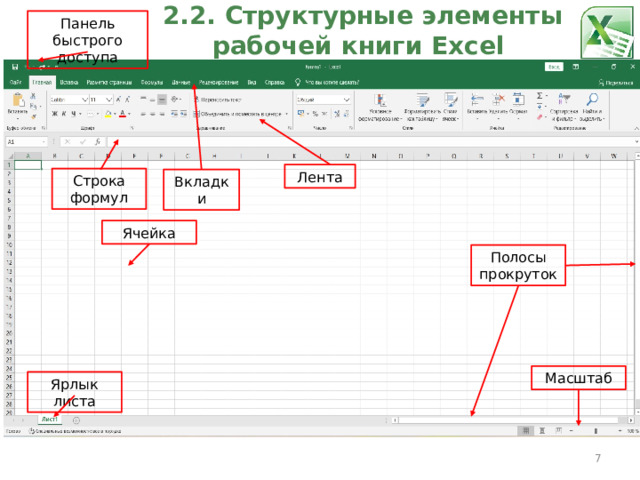
Task: Align text left in the cell
Action: coord(143,114)
